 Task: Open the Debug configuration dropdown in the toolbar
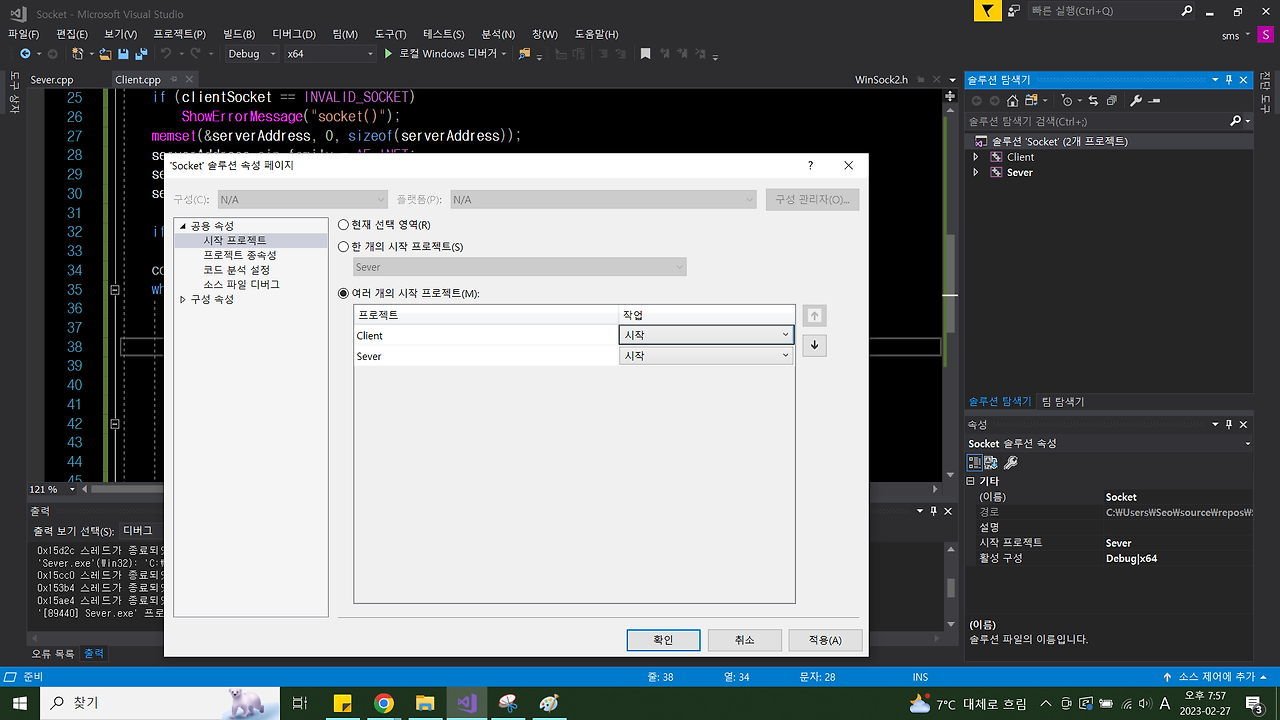click(251, 53)
